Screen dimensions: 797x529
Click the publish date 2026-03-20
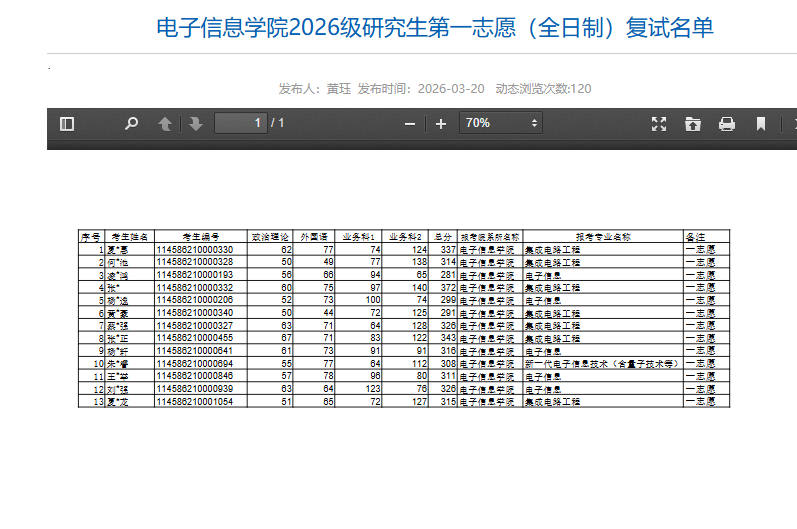tap(450, 89)
